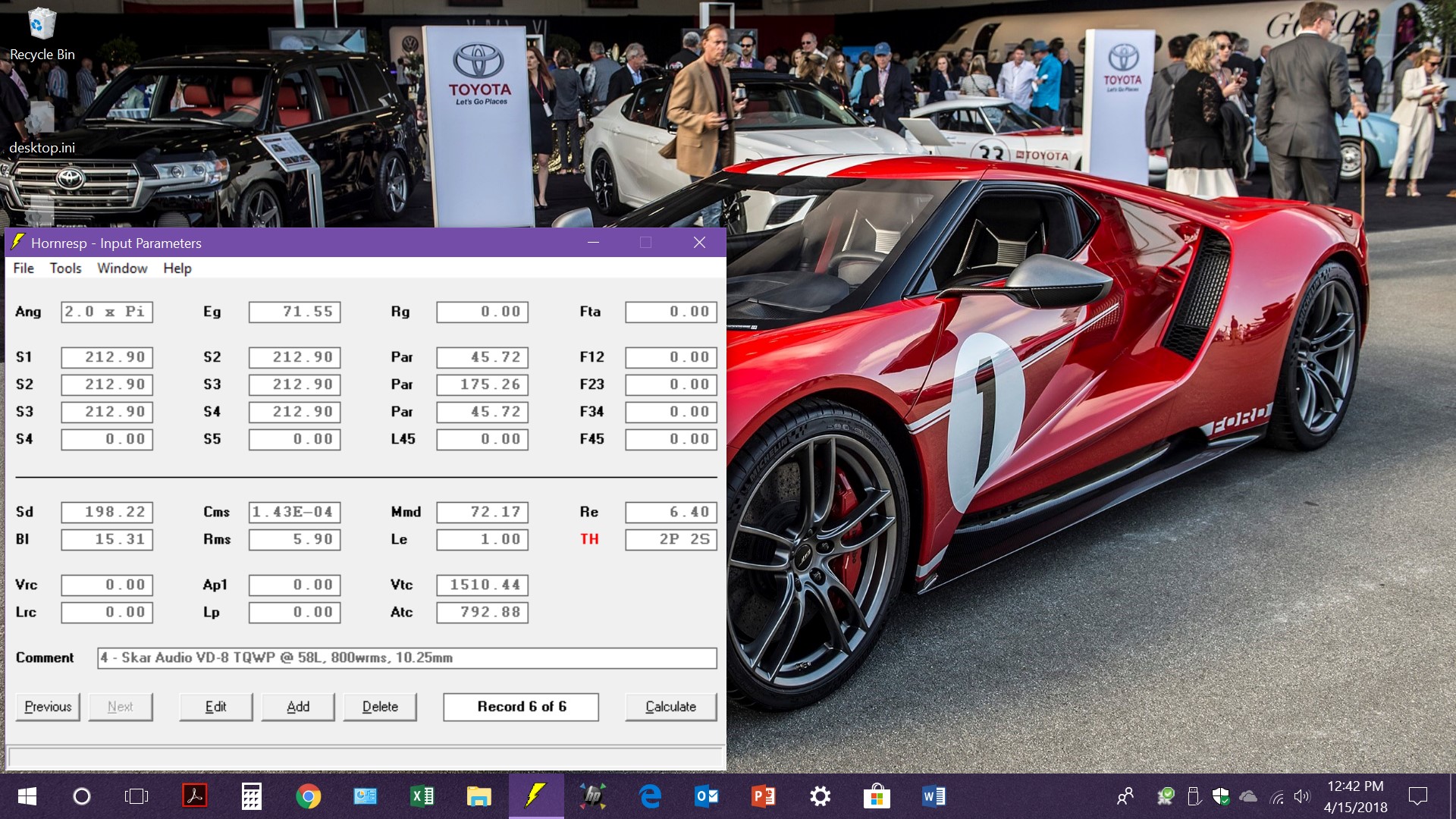Open Task View in taskbar

[136, 796]
